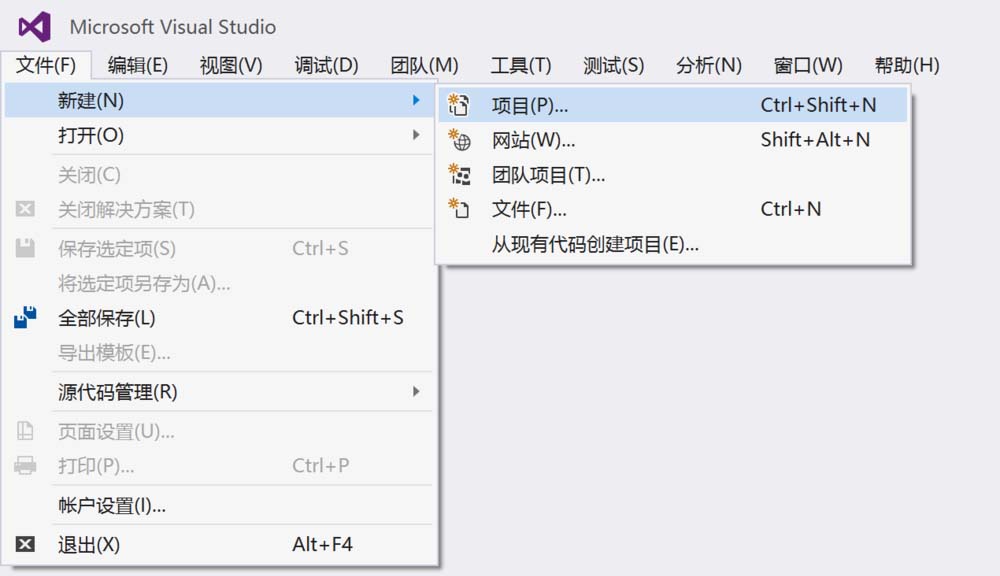Select 全部保存(L) menu entry
Screen dimensions: 1000x576
click(107, 318)
